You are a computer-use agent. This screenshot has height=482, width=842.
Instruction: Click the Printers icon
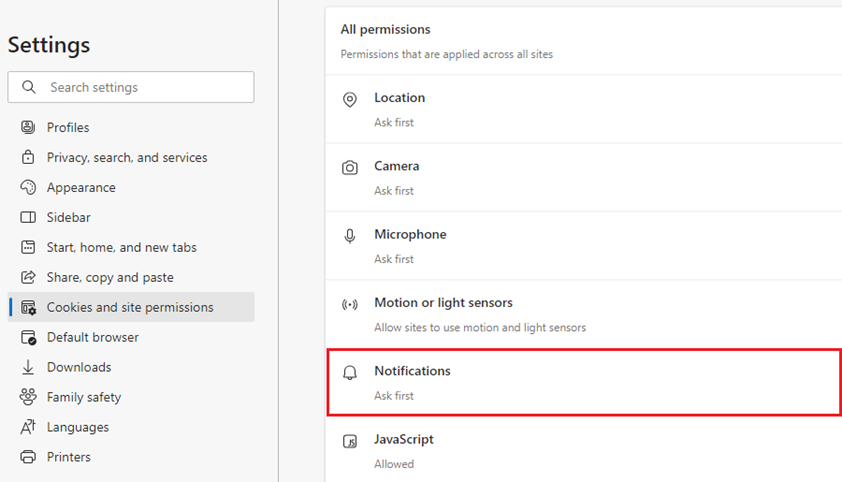tap(28, 457)
